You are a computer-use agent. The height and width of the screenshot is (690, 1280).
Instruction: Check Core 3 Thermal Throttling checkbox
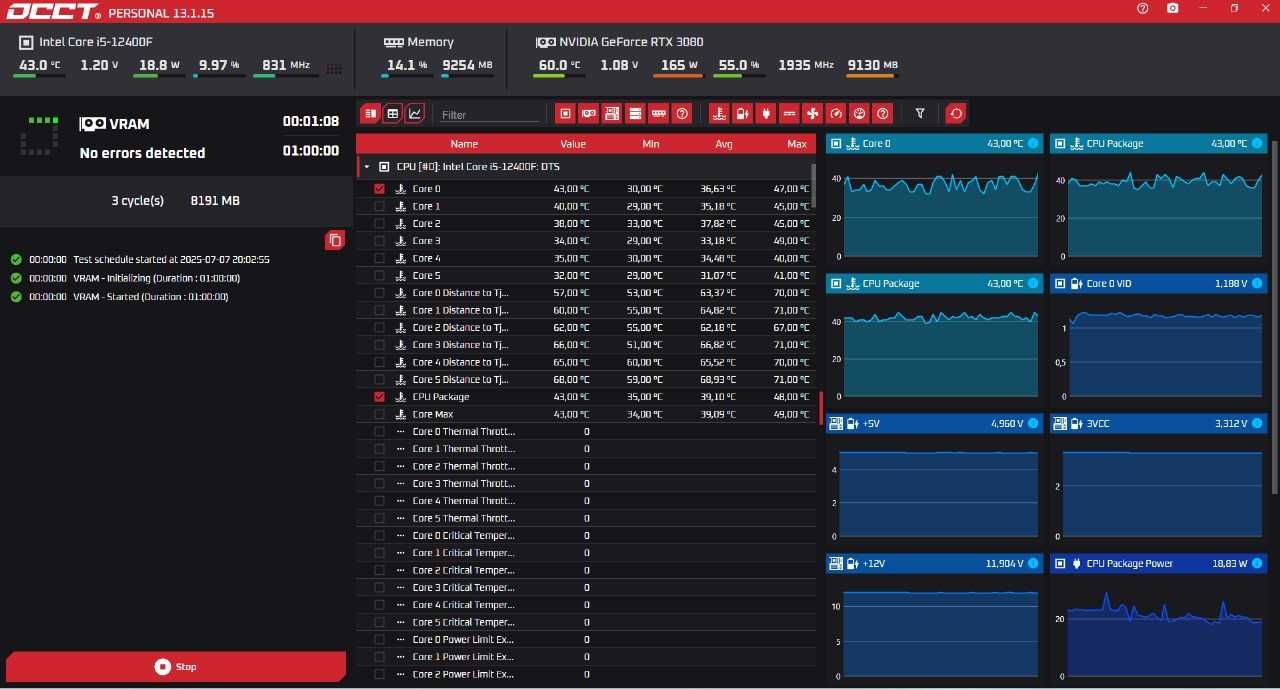coord(379,483)
